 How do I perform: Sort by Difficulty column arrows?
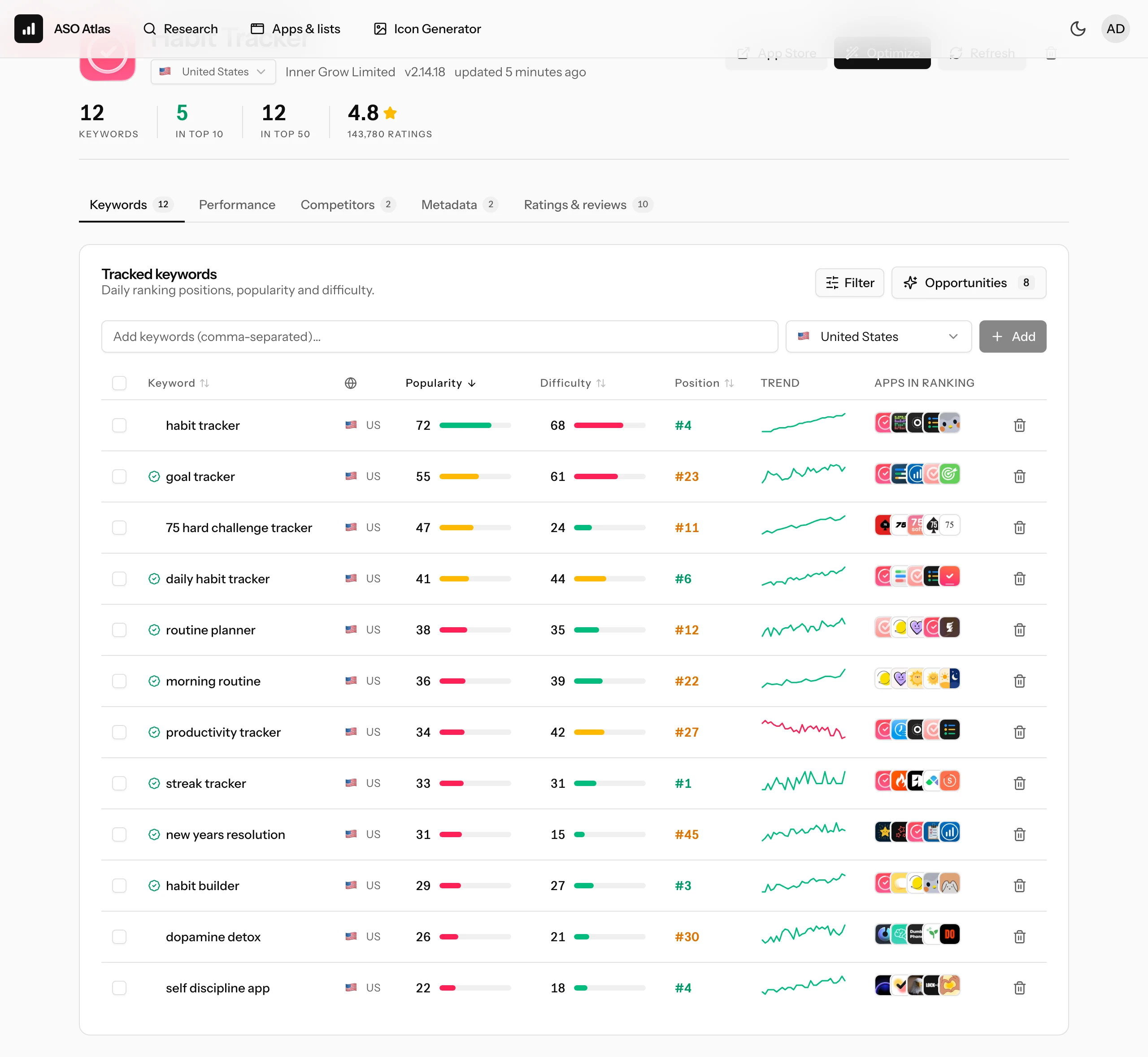[601, 383]
